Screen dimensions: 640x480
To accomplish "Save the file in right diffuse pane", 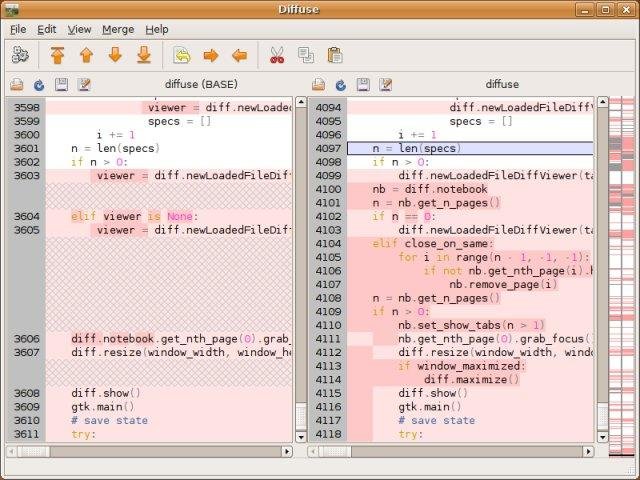I will (363, 85).
